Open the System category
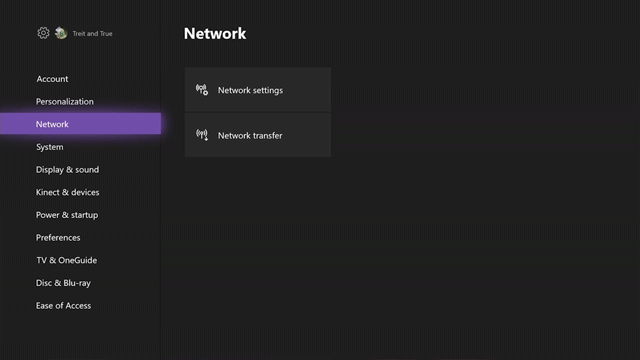This screenshot has height=360, width=640. [x=49, y=147]
